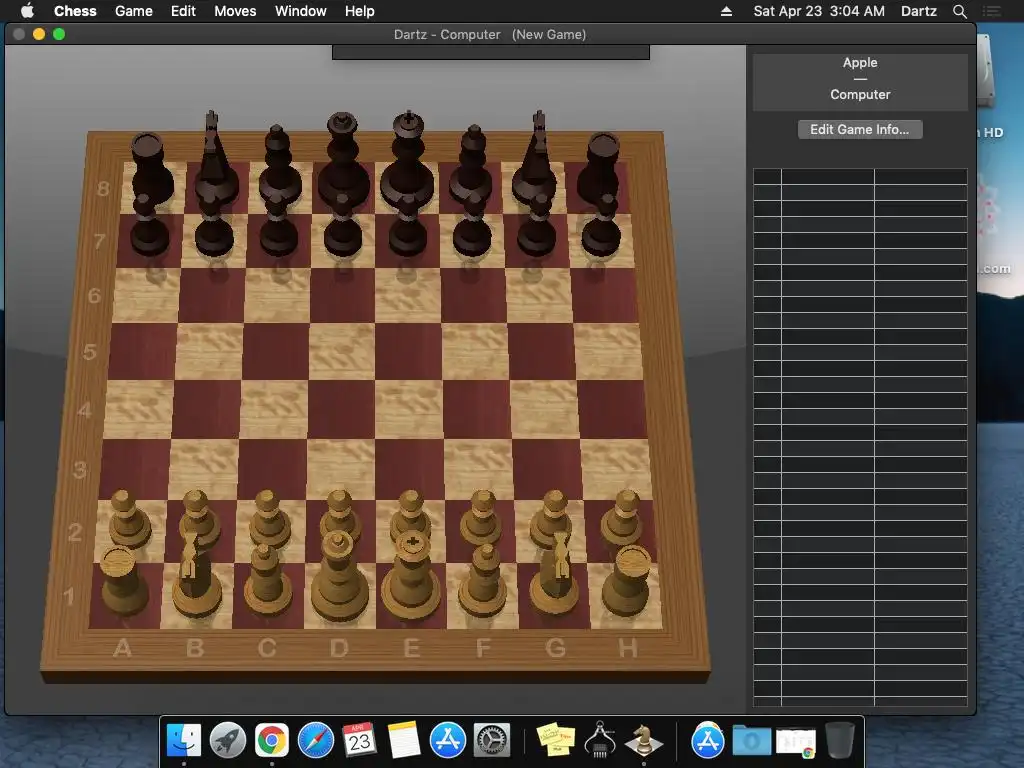Open Spotlight search in menu bar
Viewport: 1024px width, 768px height.
coord(959,11)
